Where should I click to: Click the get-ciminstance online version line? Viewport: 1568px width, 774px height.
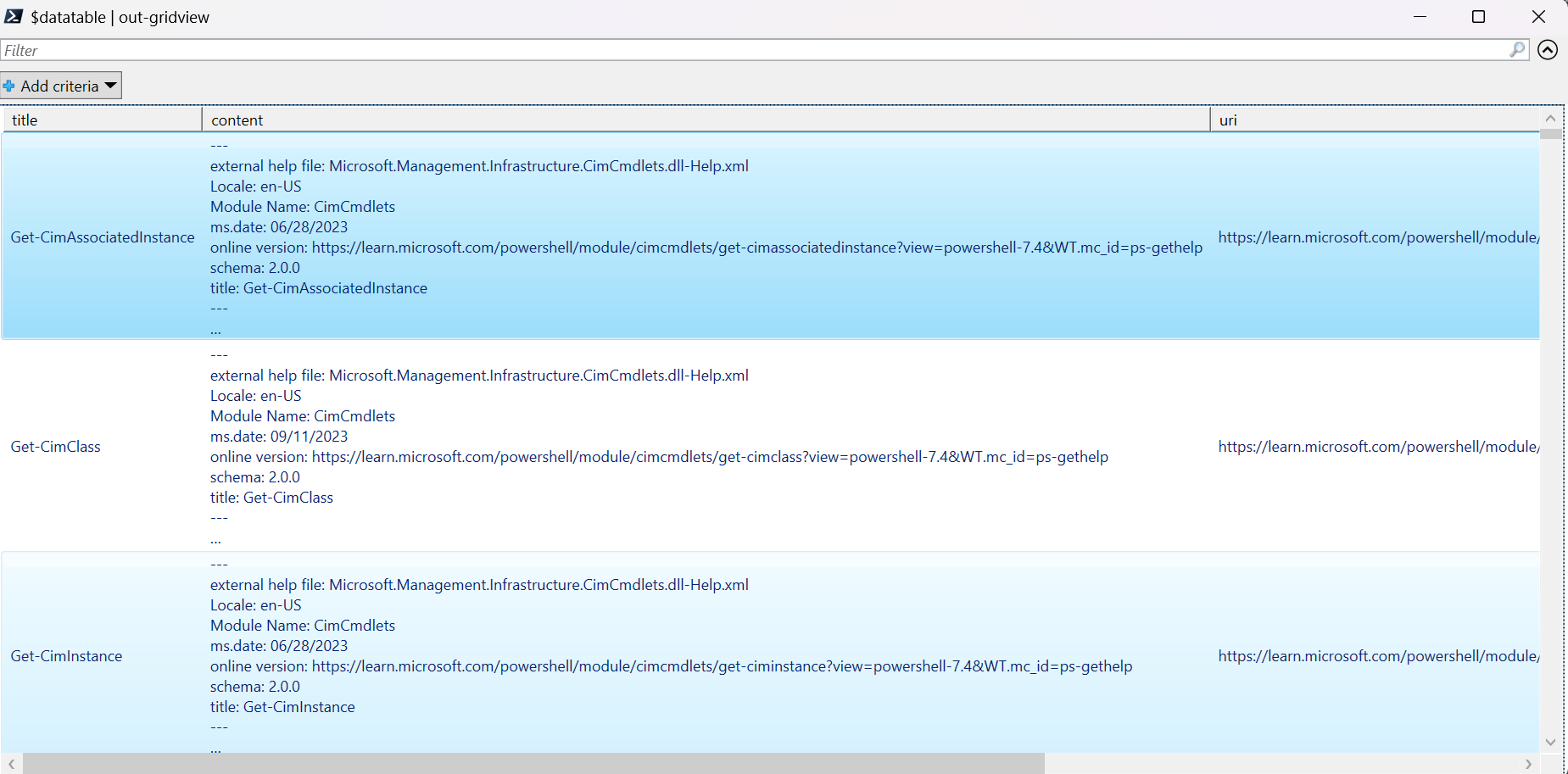point(671,666)
